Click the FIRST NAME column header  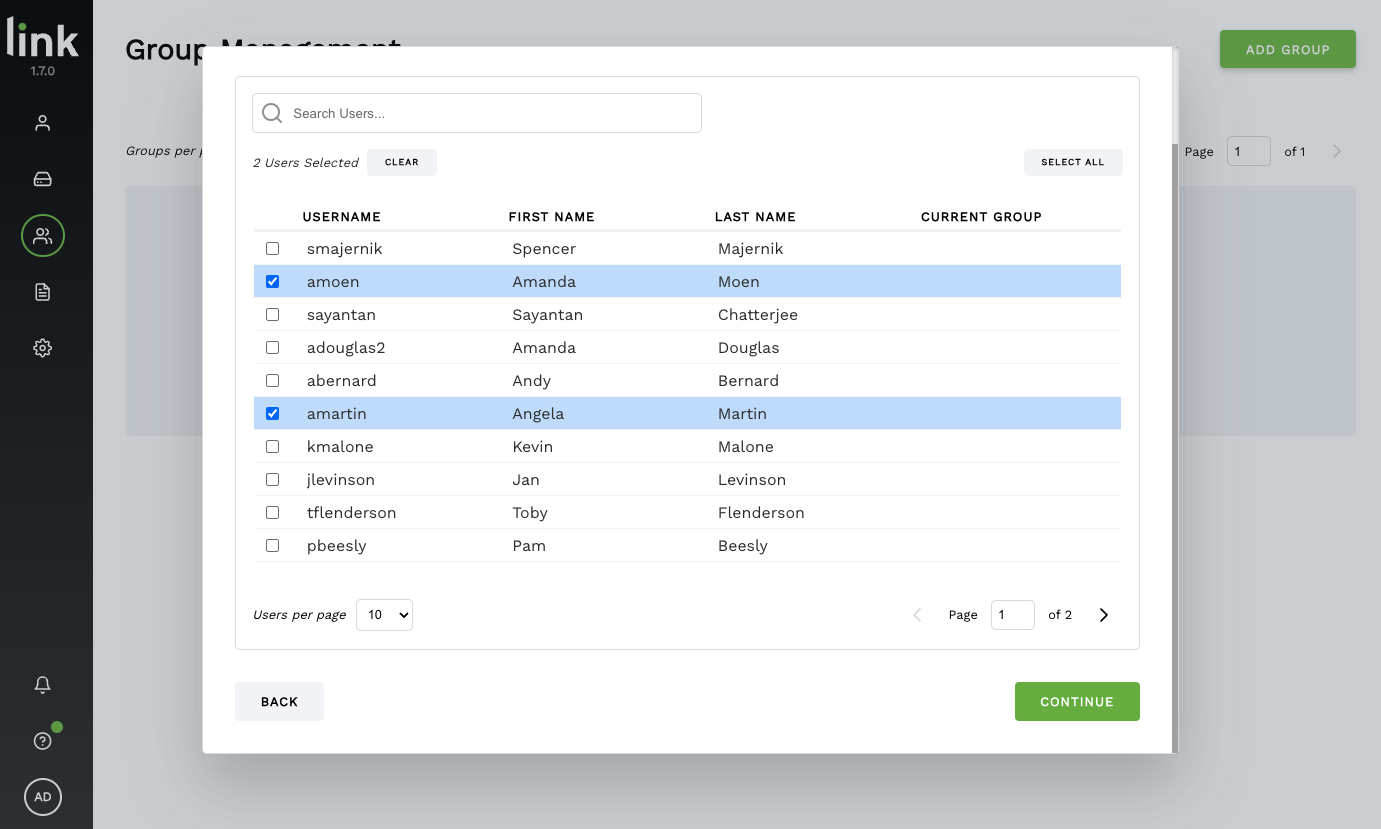tap(552, 217)
